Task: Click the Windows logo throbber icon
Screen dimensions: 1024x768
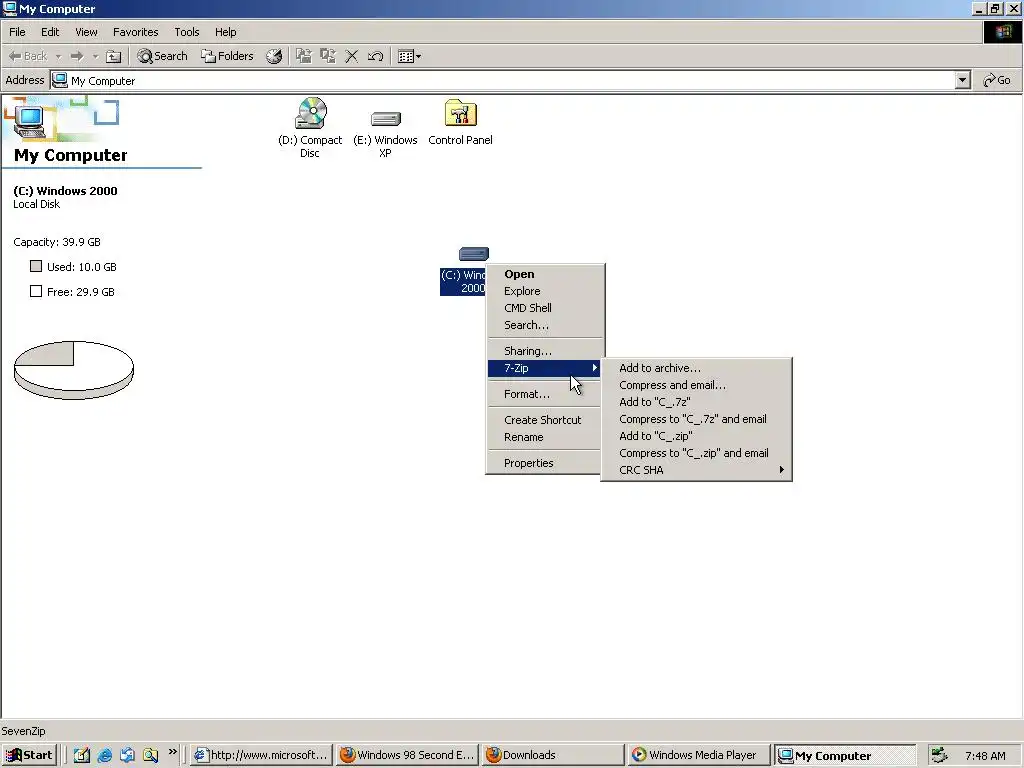Action: pyautogui.click(x=1002, y=32)
